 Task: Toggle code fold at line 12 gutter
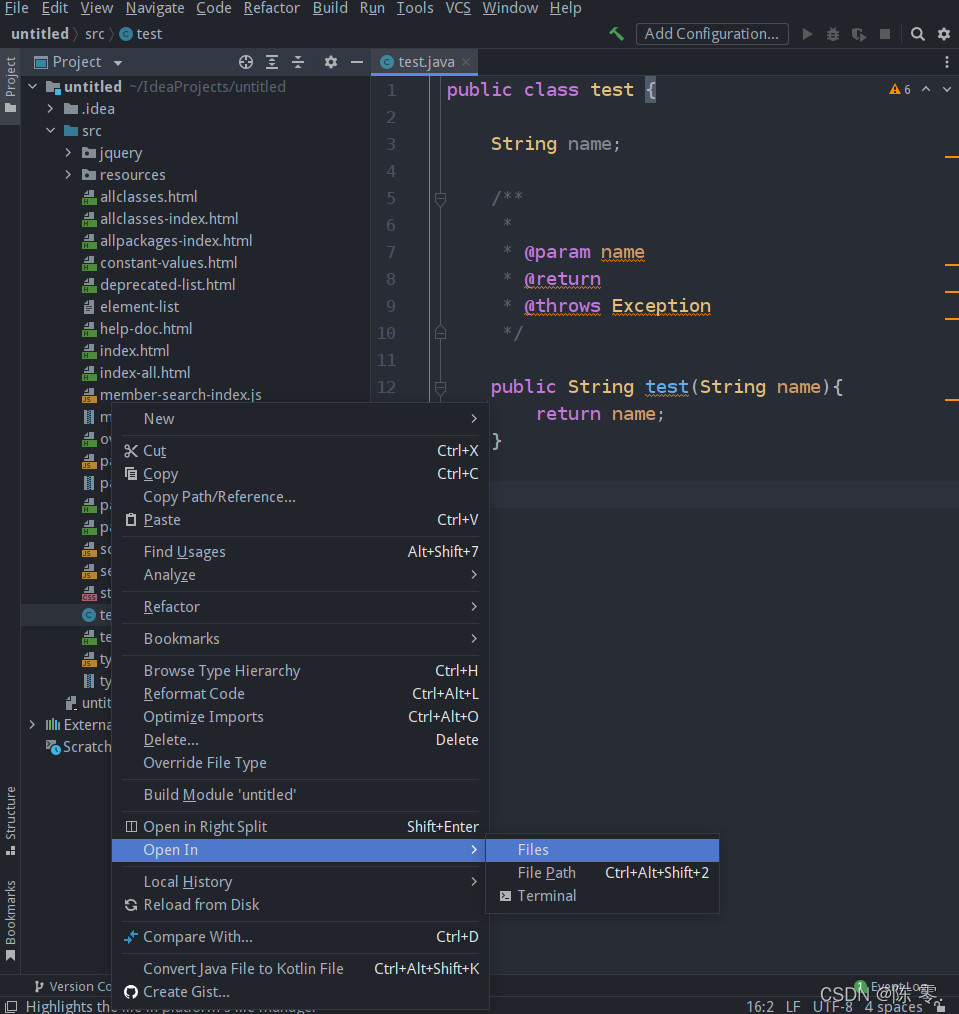coord(440,387)
